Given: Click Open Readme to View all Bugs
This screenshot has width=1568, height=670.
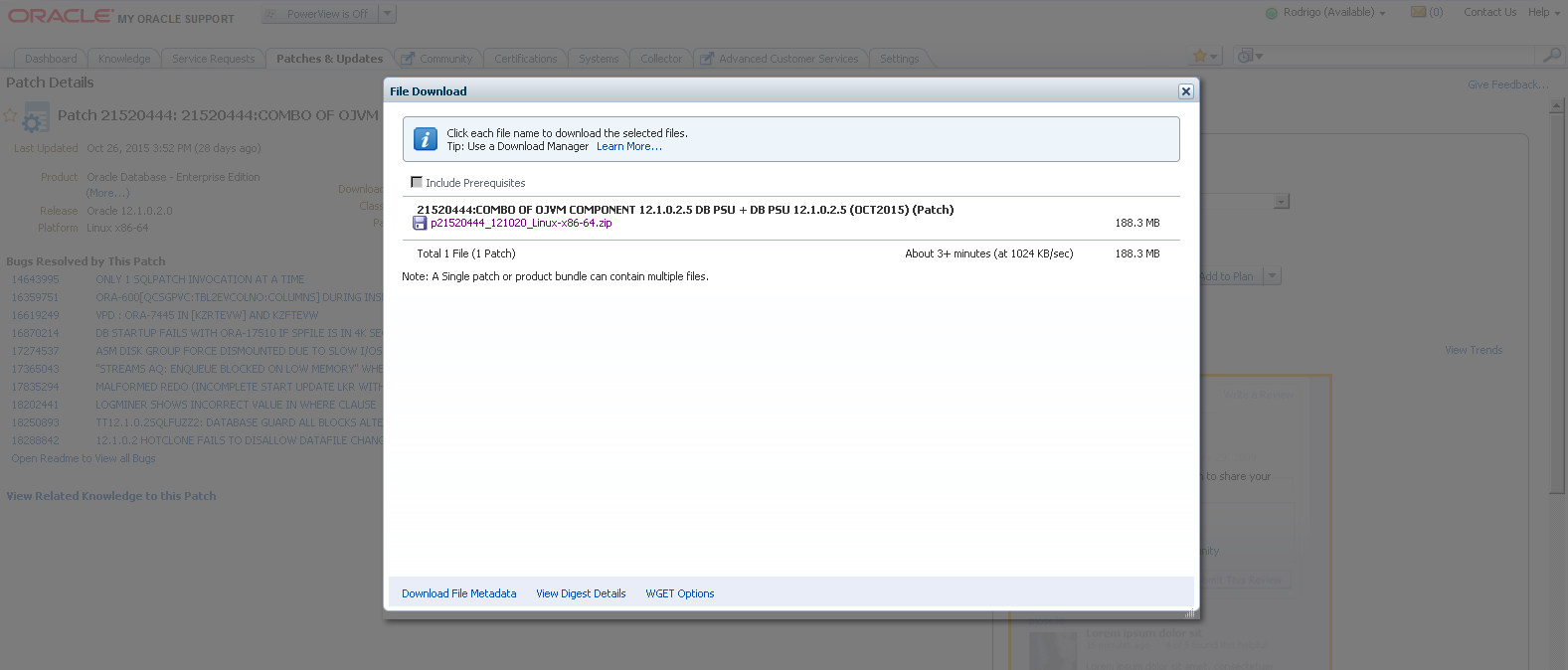Looking at the screenshot, I should (84, 458).
